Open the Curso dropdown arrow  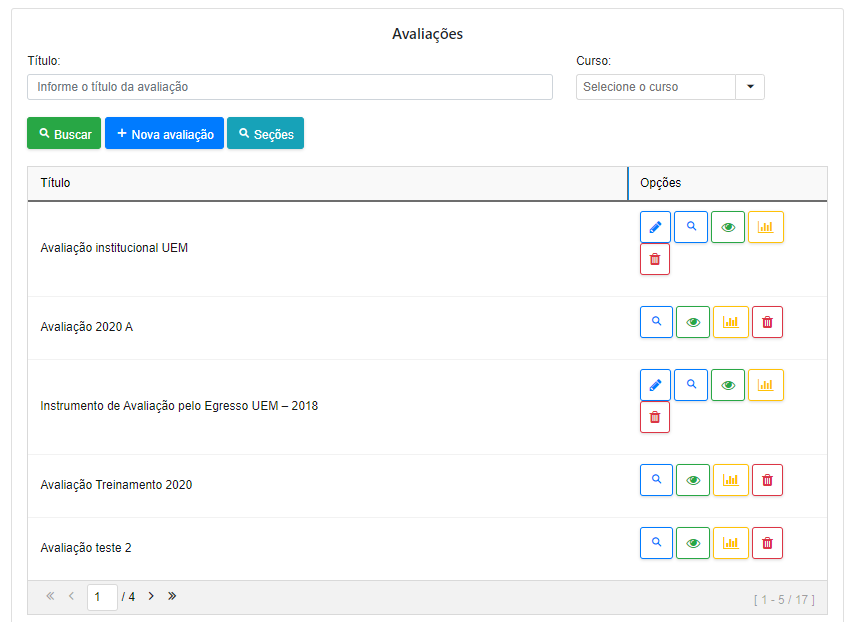coord(750,87)
